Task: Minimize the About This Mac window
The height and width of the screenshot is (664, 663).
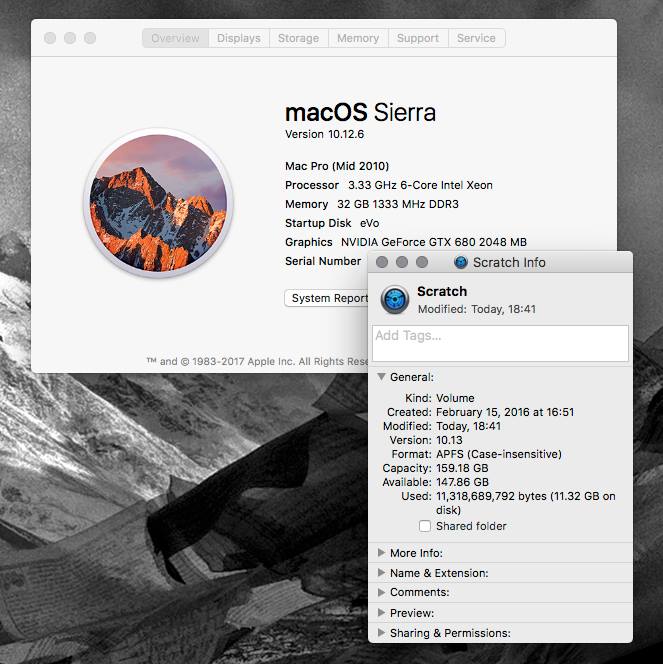Action: click(x=70, y=38)
